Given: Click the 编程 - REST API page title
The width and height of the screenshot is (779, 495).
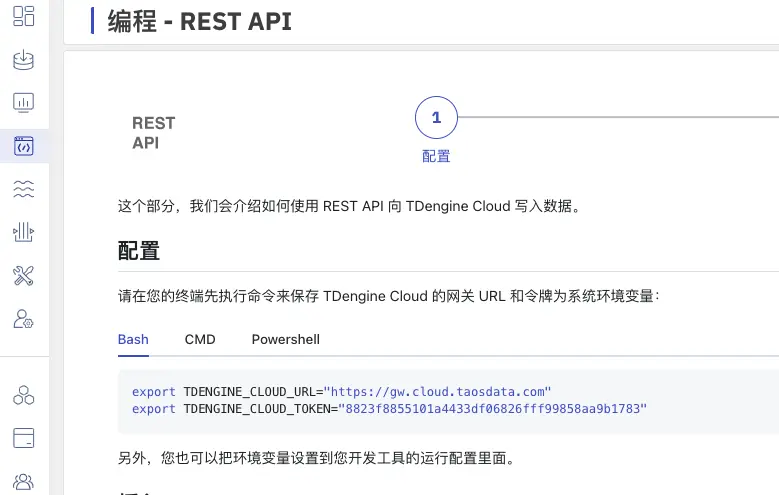Looking at the screenshot, I should pos(199,20).
